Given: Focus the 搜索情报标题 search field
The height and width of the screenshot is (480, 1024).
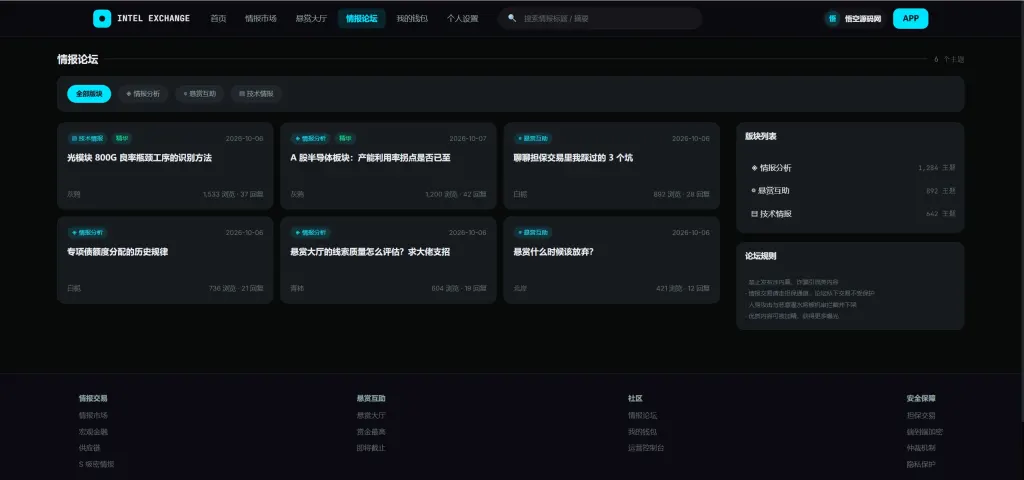Looking at the screenshot, I should pyautogui.click(x=600, y=18).
